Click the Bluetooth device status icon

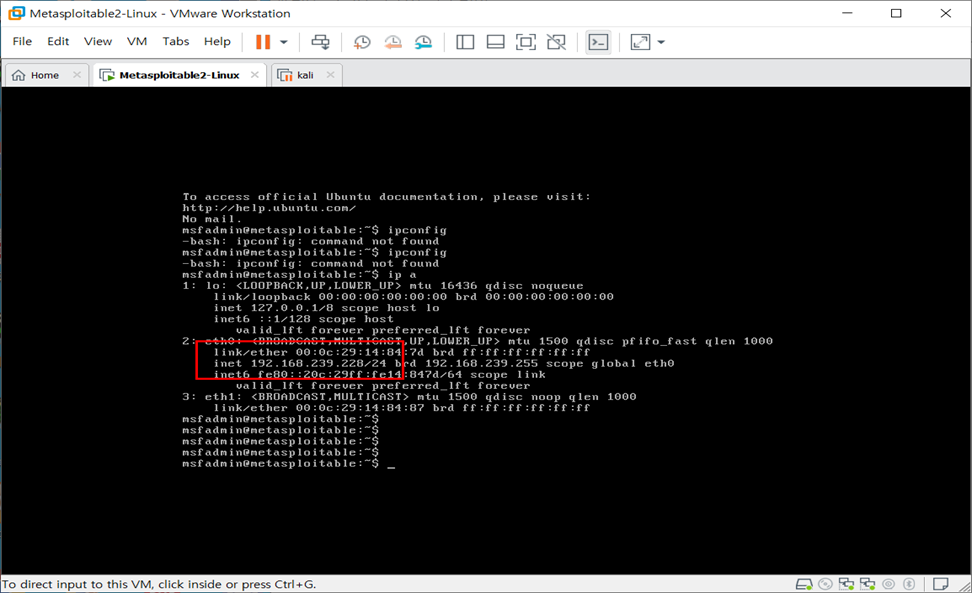click(909, 584)
